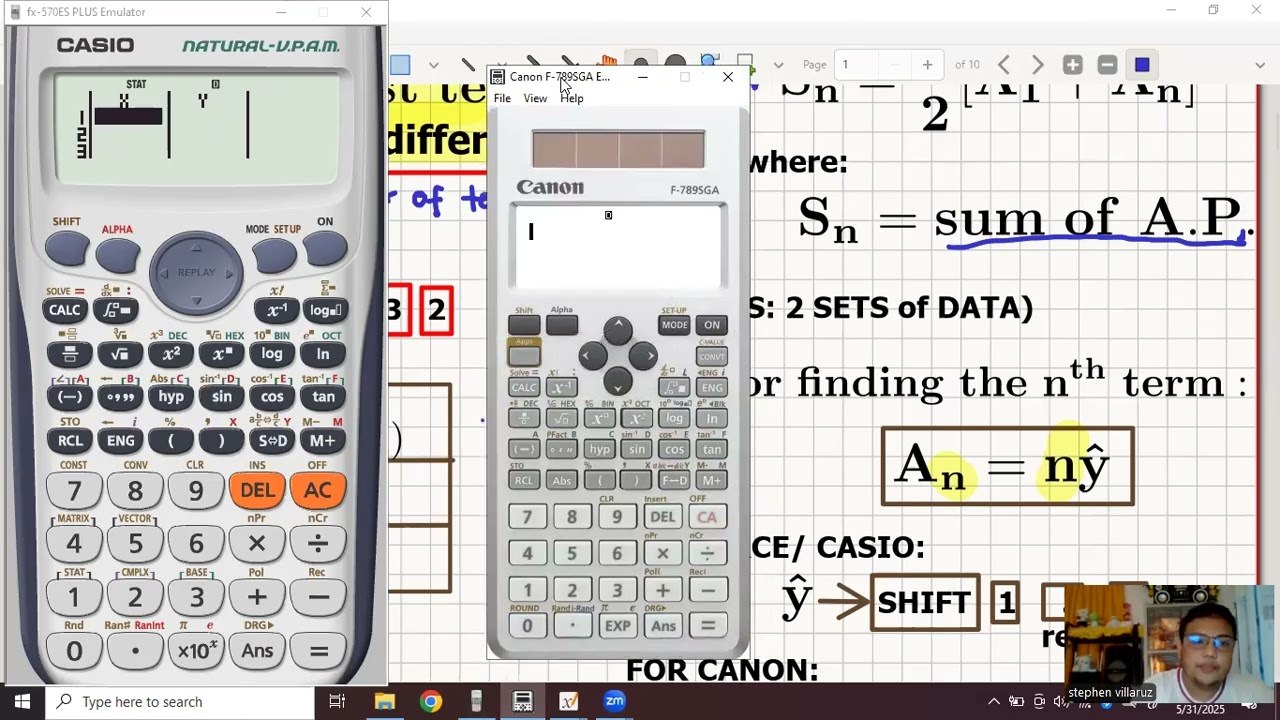Click the cos key on the Canon calculator
This screenshot has height=720, width=1280.
tap(674, 449)
